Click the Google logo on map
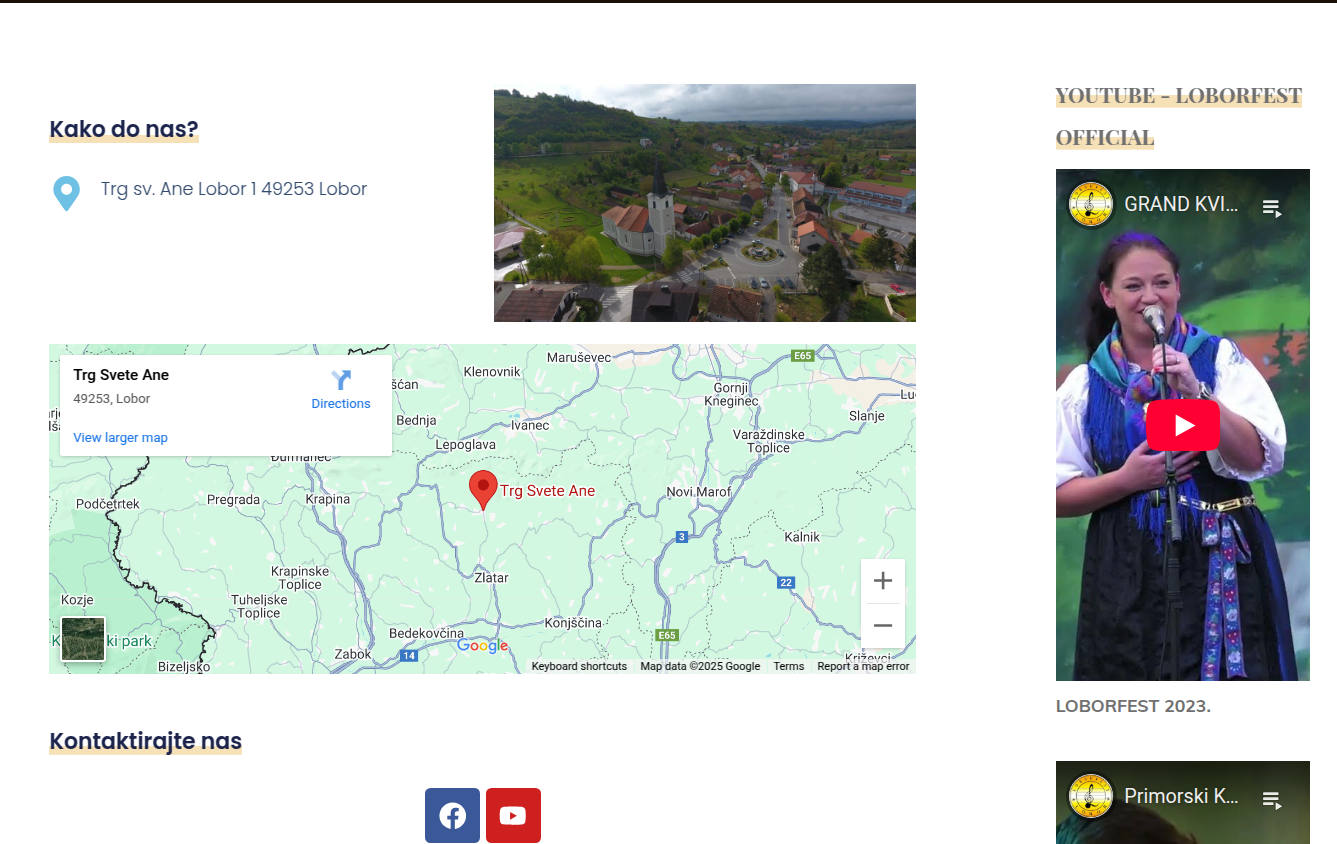The image size is (1337, 844). click(482, 646)
